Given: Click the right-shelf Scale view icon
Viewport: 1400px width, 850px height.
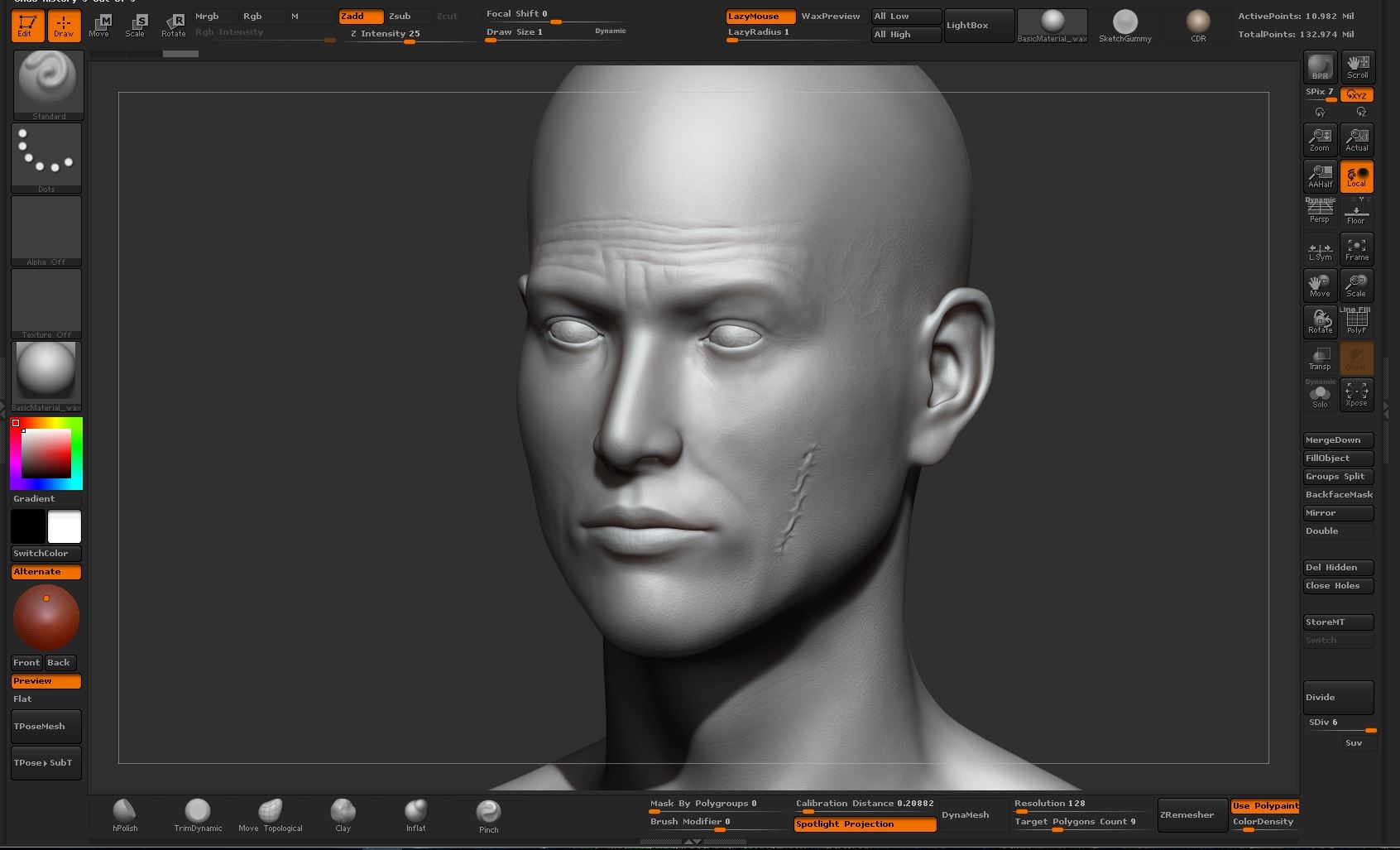Looking at the screenshot, I should click(x=1357, y=286).
